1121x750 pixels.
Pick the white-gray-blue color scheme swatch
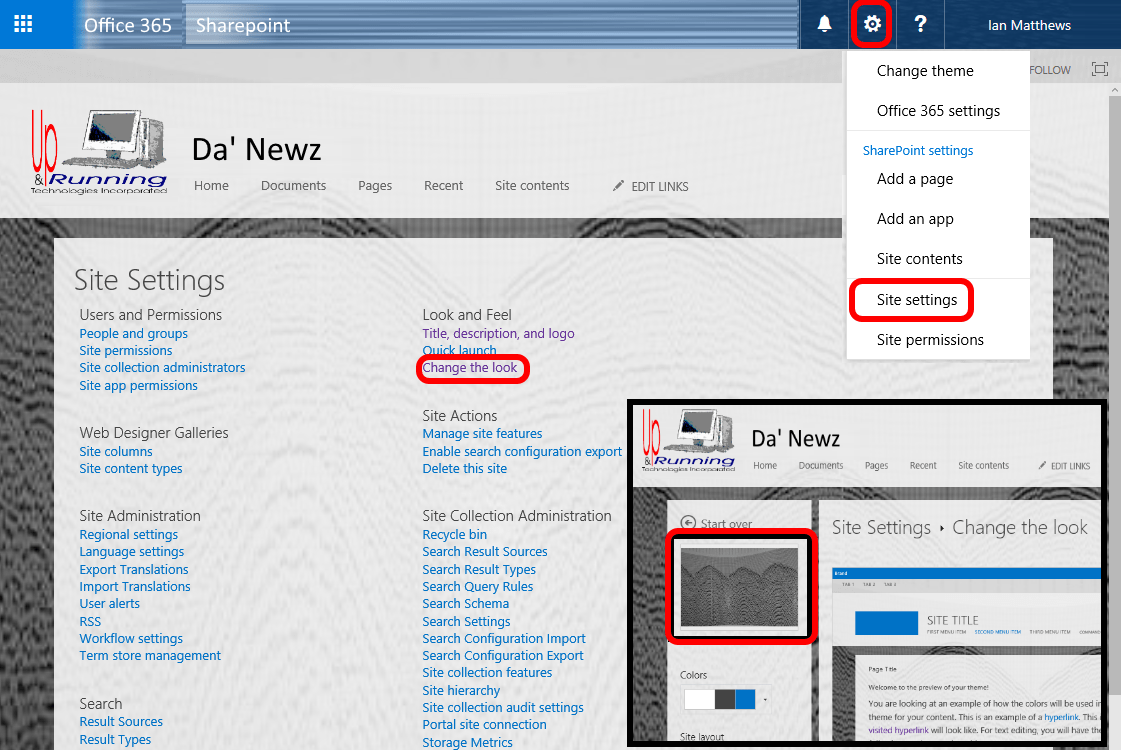click(718, 699)
